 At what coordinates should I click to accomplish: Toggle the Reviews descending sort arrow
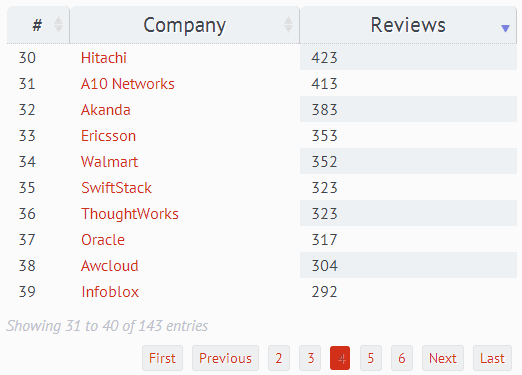pos(505,28)
